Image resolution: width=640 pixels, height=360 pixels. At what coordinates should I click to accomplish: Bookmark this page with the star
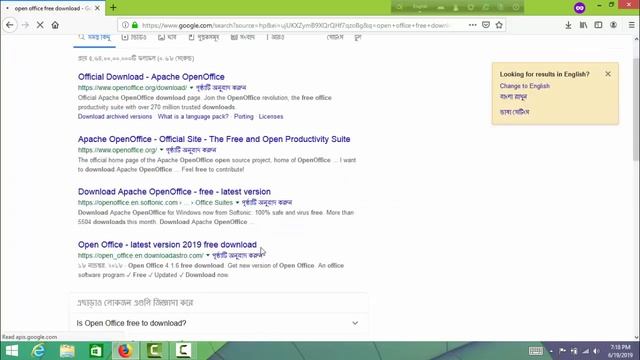(x=499, y=25)
